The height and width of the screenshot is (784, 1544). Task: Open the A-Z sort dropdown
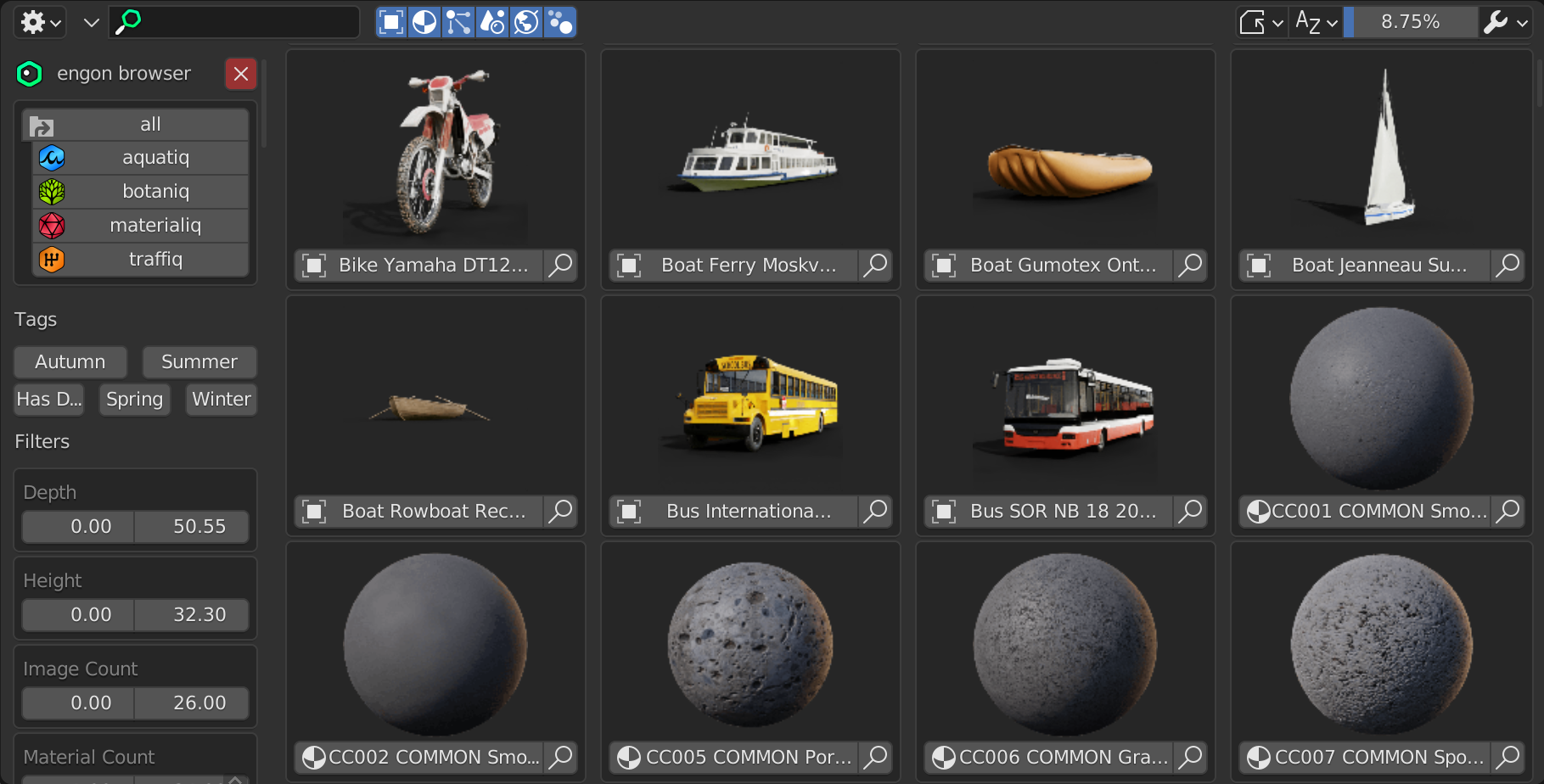pyautogui.click(x=1315, y=22)
